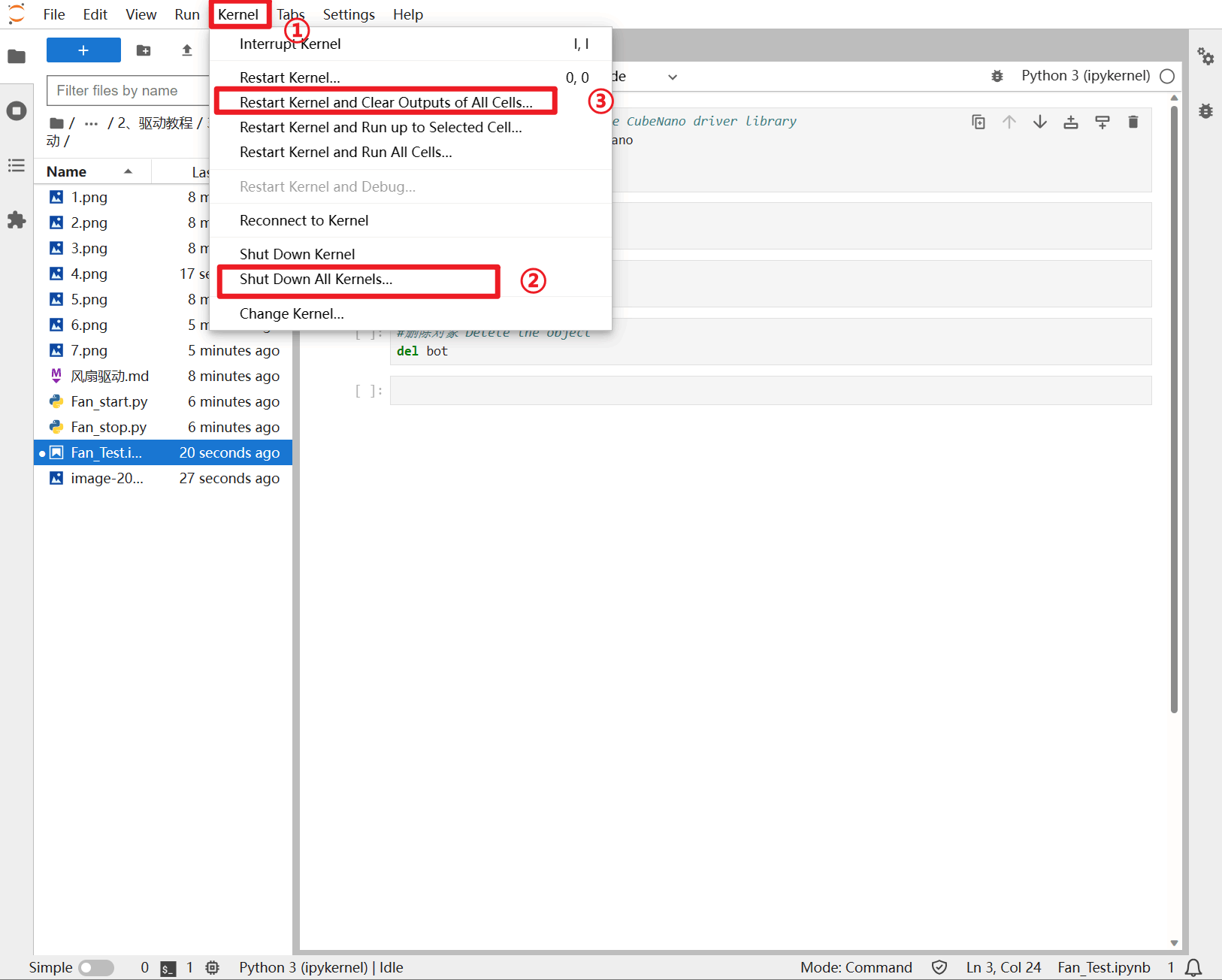1222x980 pixels.
Task: Select 7.png in file list
Action: (163, 350)
